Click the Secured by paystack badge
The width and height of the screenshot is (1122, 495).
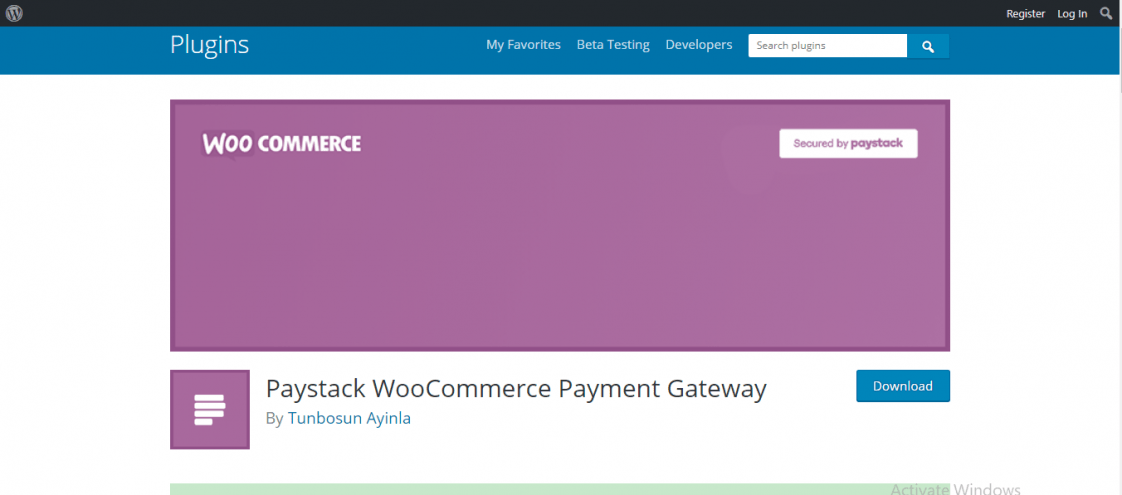tap(848, 143)
